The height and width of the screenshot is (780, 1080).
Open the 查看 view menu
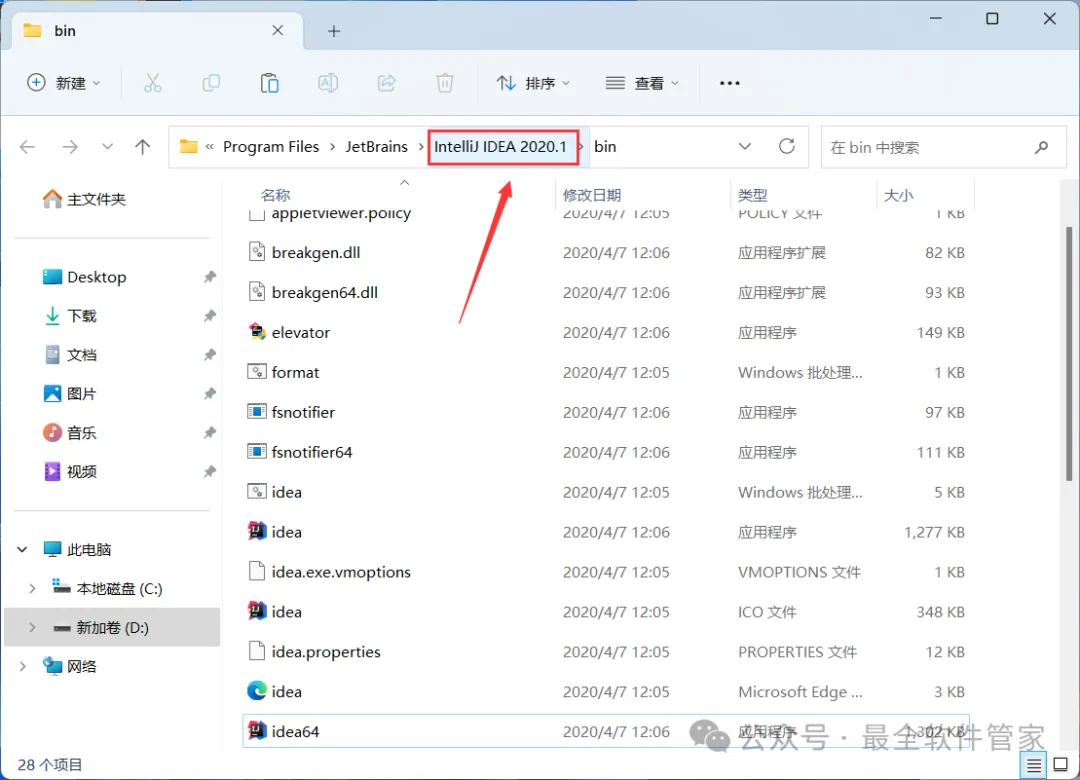(x=642, y=83)
